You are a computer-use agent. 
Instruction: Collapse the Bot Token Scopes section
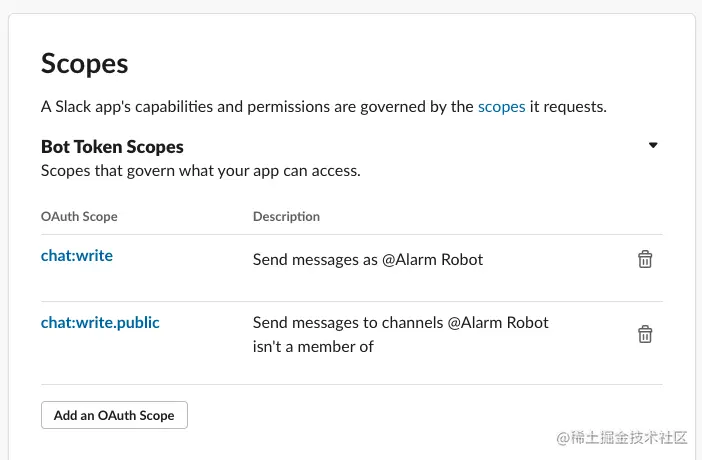coord(653,145)
